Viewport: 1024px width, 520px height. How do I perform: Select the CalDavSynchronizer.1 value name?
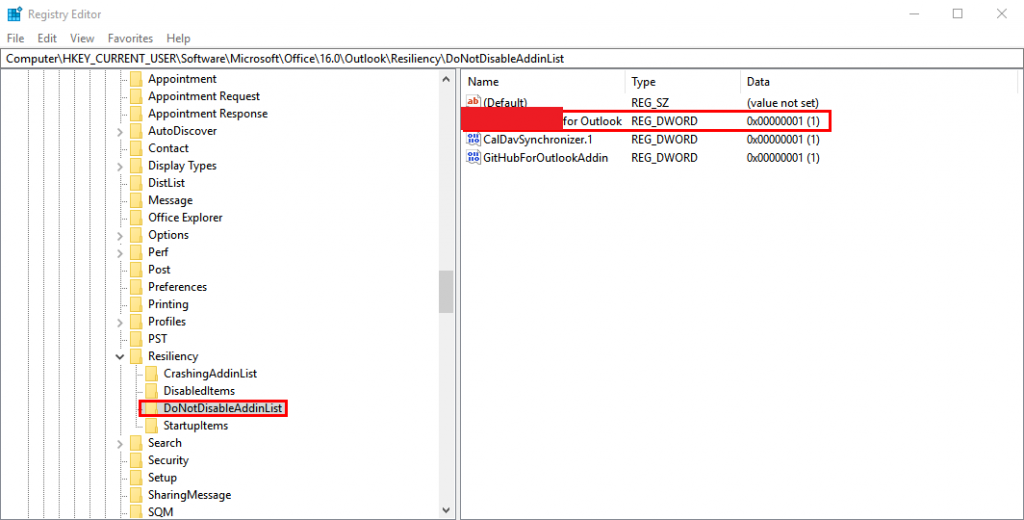pyautogui.click(x=537, y=139)
